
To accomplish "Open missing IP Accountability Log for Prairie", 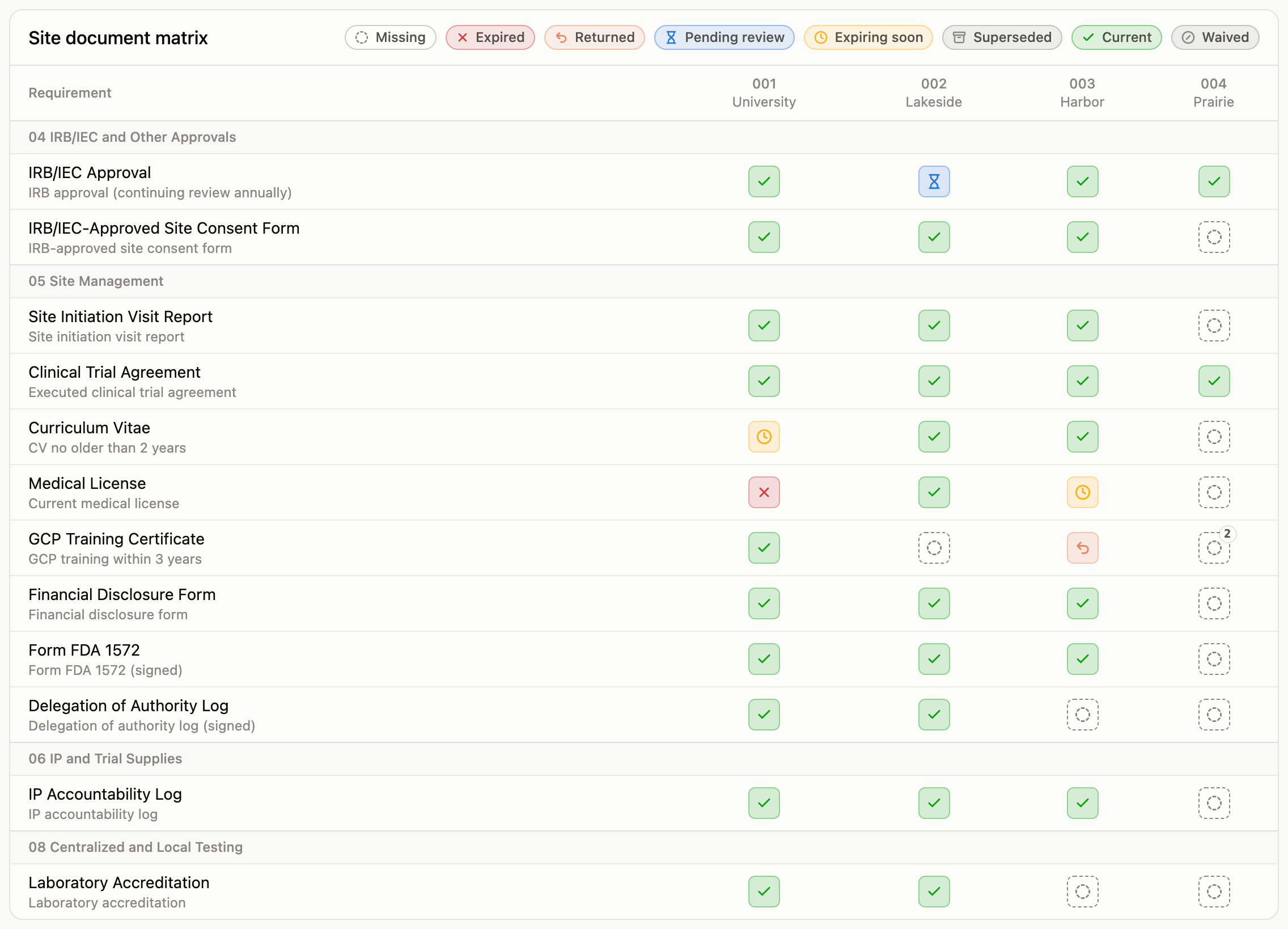I will [x=1214, y=804].
